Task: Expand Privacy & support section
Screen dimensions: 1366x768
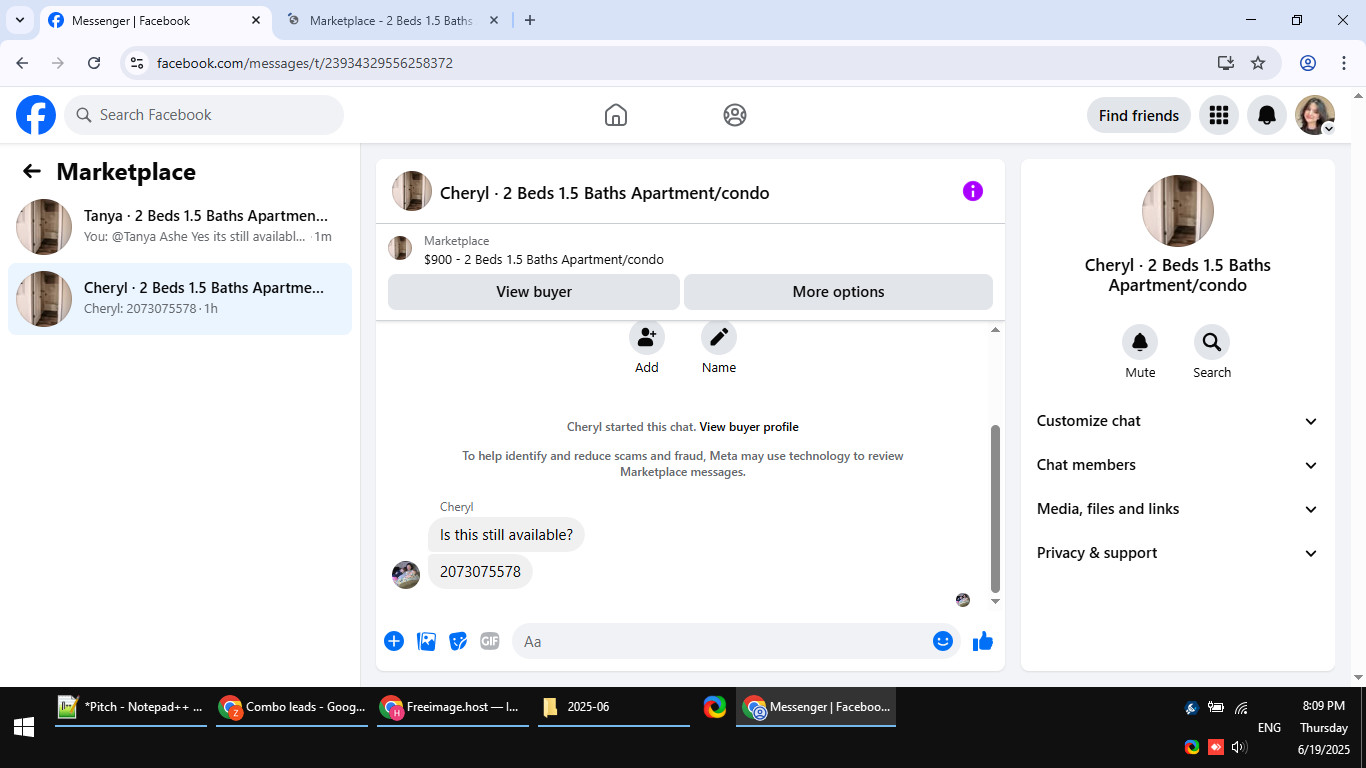Action: pos(1178,553)
